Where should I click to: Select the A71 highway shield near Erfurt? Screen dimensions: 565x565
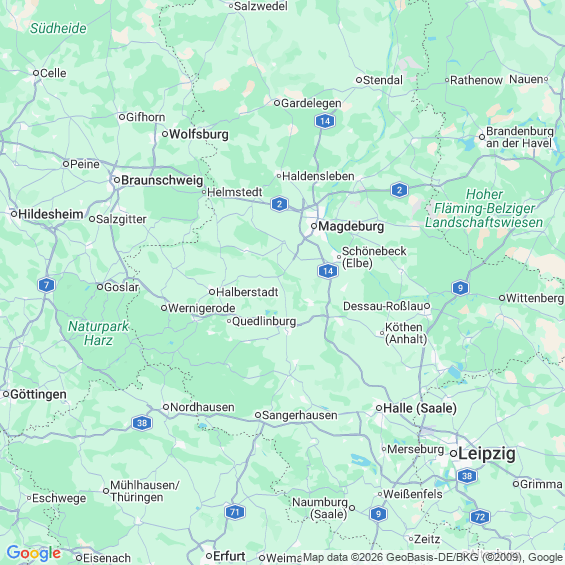[x=235, y=512]
